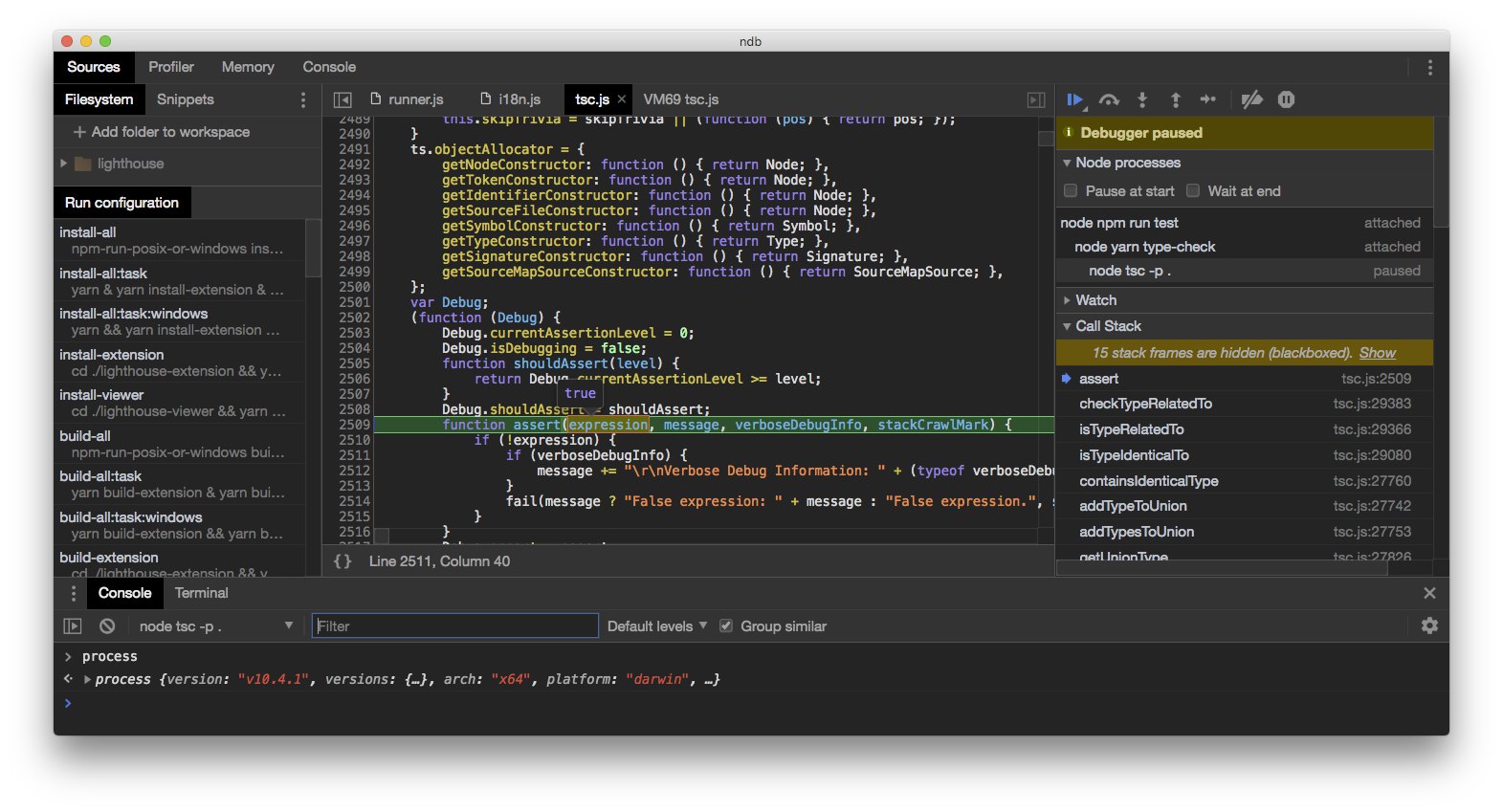Clear the console output
The height and width of the screenshot is (812, 1503).
click(107, 626)
